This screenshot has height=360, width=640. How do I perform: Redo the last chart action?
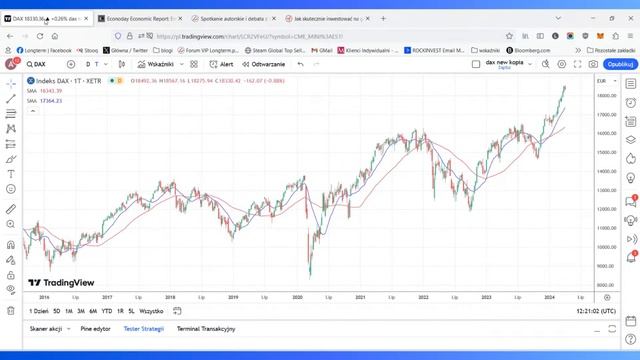pyautogui.click(x=316, y=64)
